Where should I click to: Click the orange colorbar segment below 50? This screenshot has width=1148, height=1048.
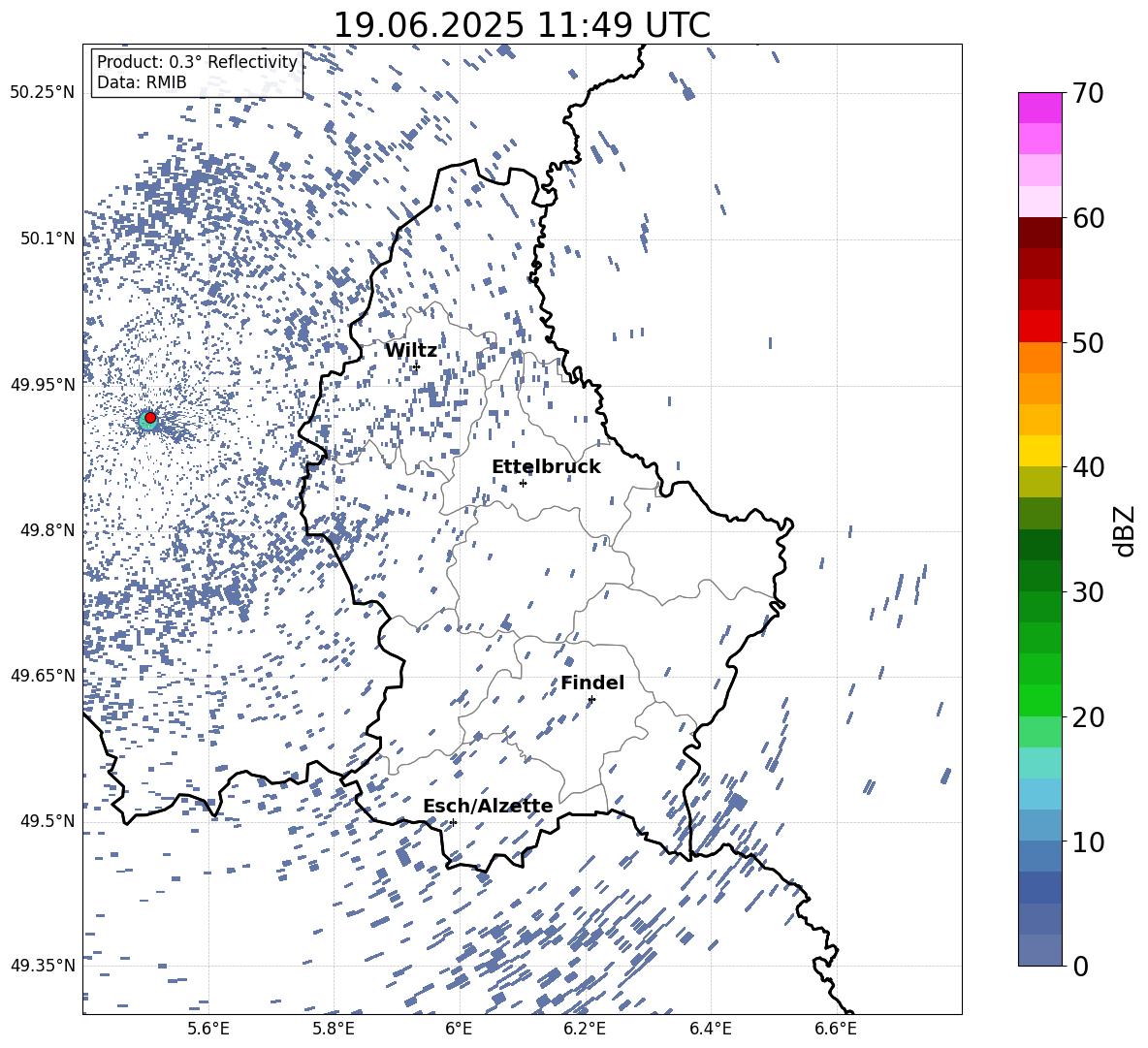(x=1039, y=357)
